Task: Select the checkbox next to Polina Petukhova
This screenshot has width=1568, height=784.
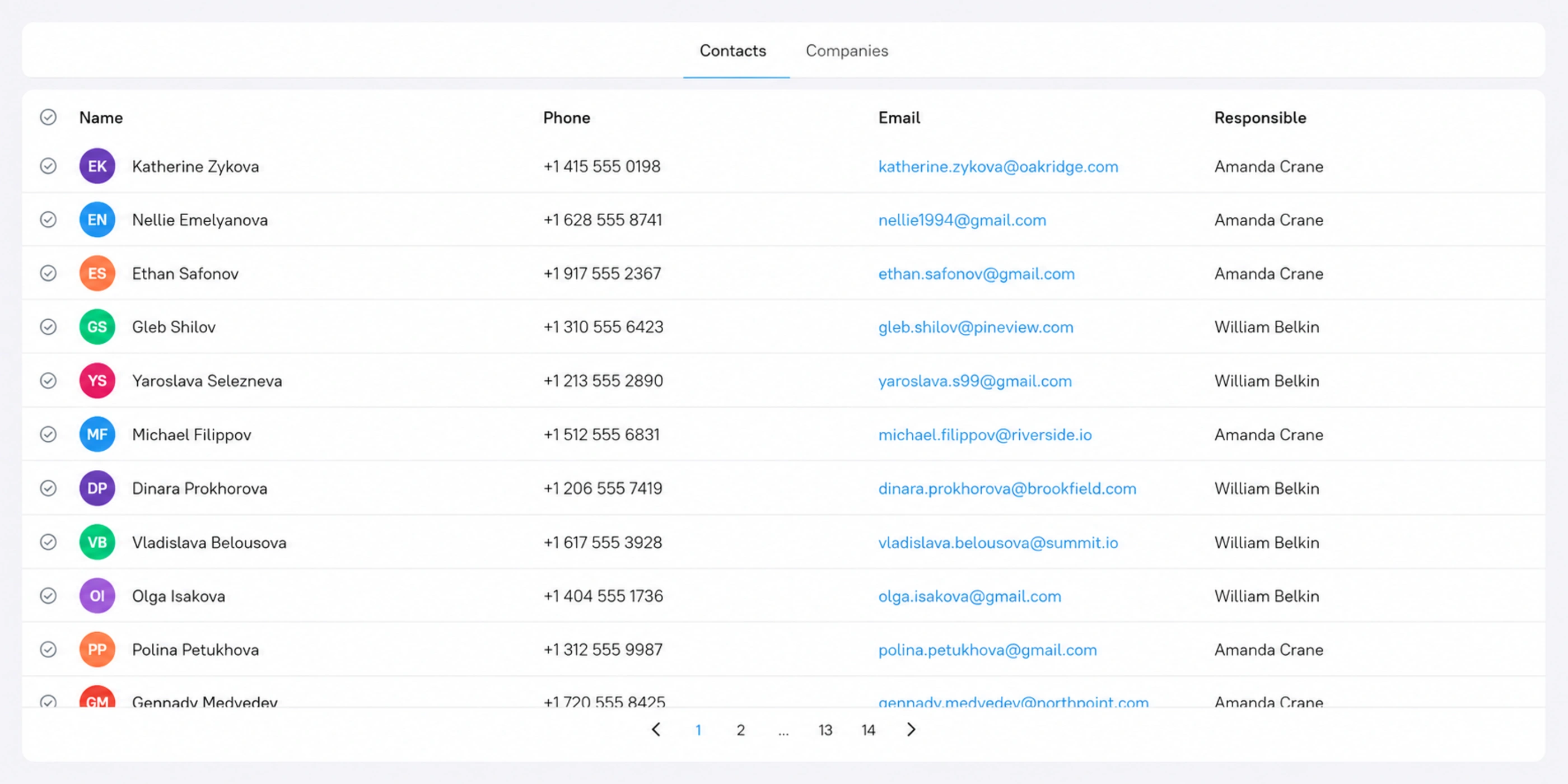Action: point(48,650)
